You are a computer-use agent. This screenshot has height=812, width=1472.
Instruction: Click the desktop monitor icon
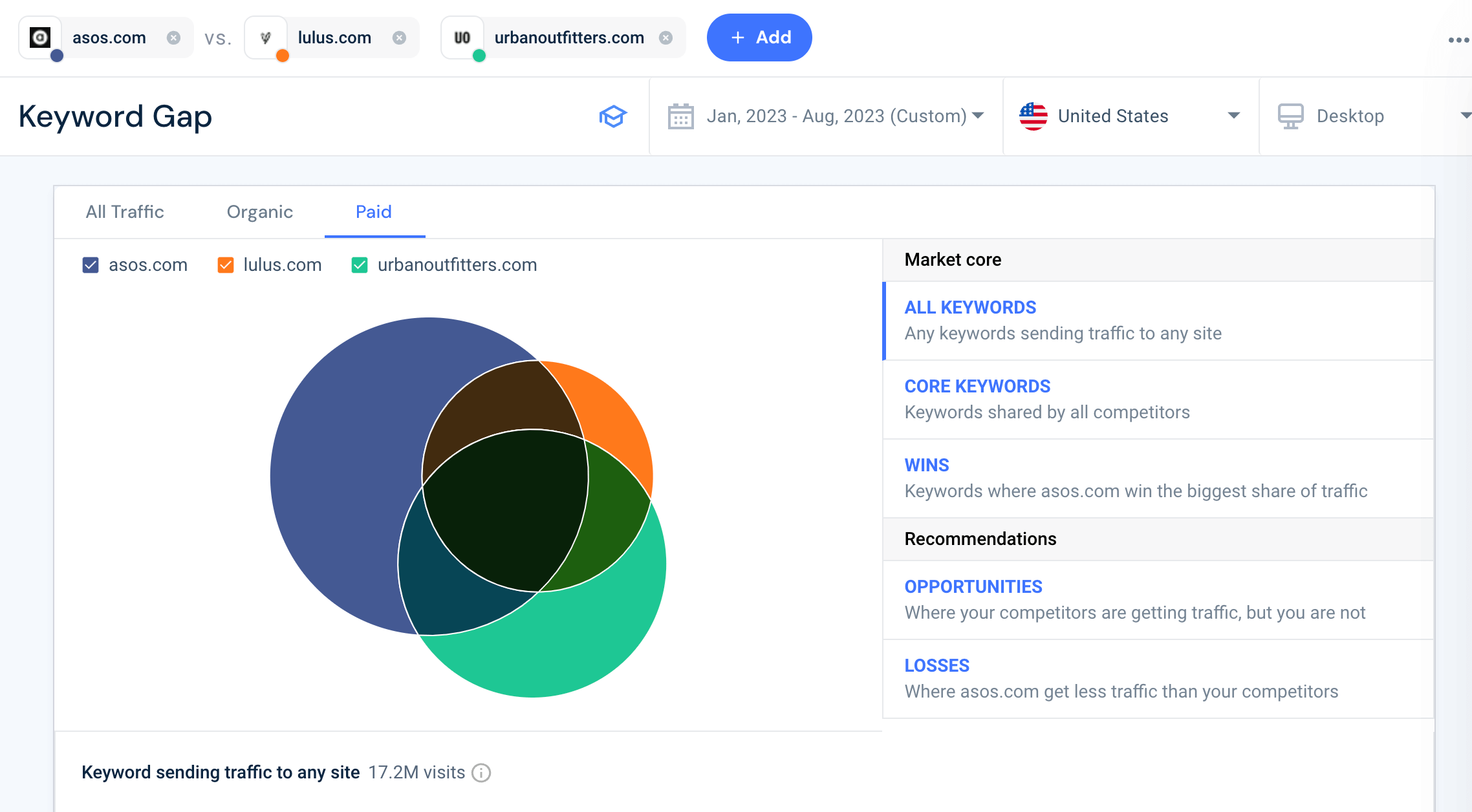(1290, 116)
